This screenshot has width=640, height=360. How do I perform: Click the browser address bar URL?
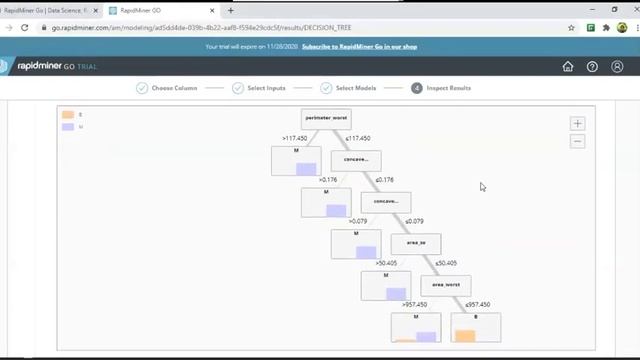[x=201, y=28]
